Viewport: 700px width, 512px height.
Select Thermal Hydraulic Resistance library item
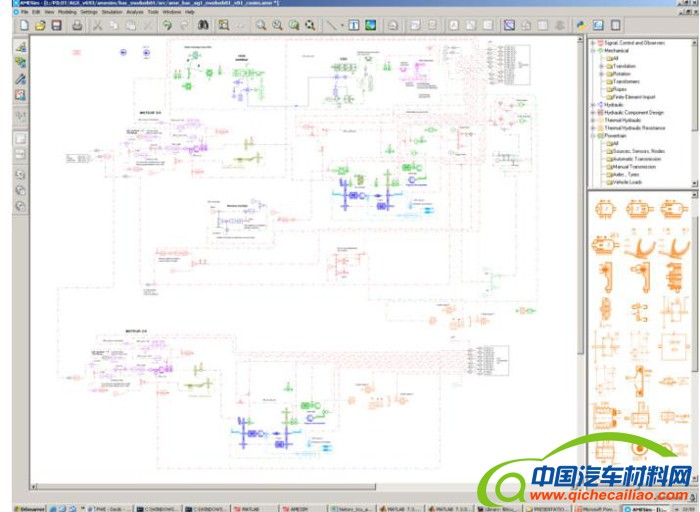click(x=640, y=127)
